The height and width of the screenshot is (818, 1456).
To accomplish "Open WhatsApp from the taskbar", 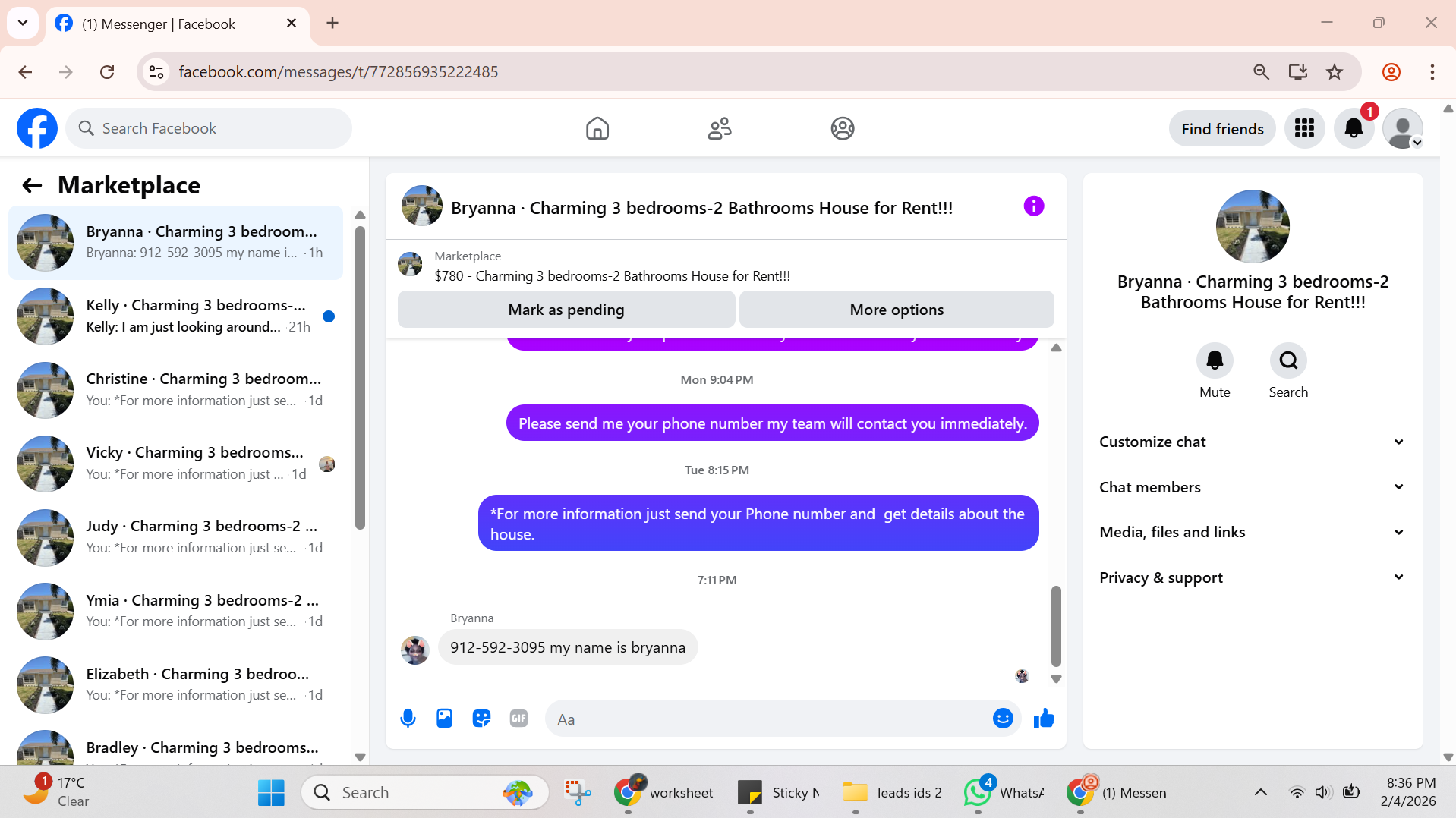I will pyautogui.click(x=1004, y=792).
